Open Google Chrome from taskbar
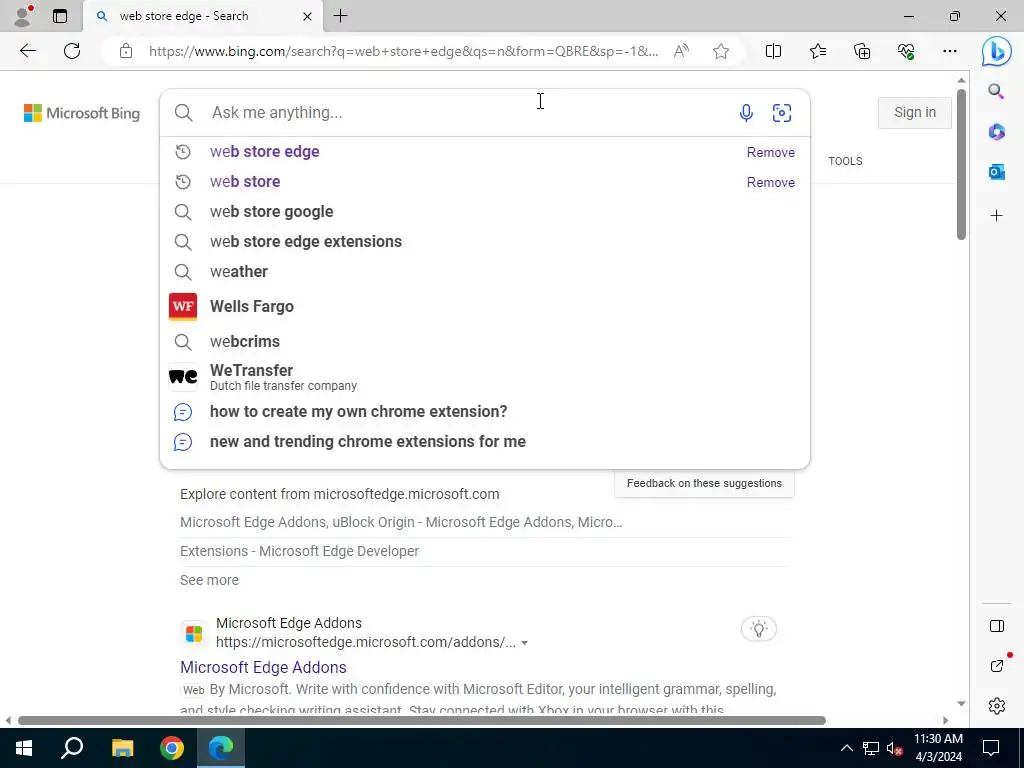Viewport: 1024px width, 768px height. (x=172, y=748)
